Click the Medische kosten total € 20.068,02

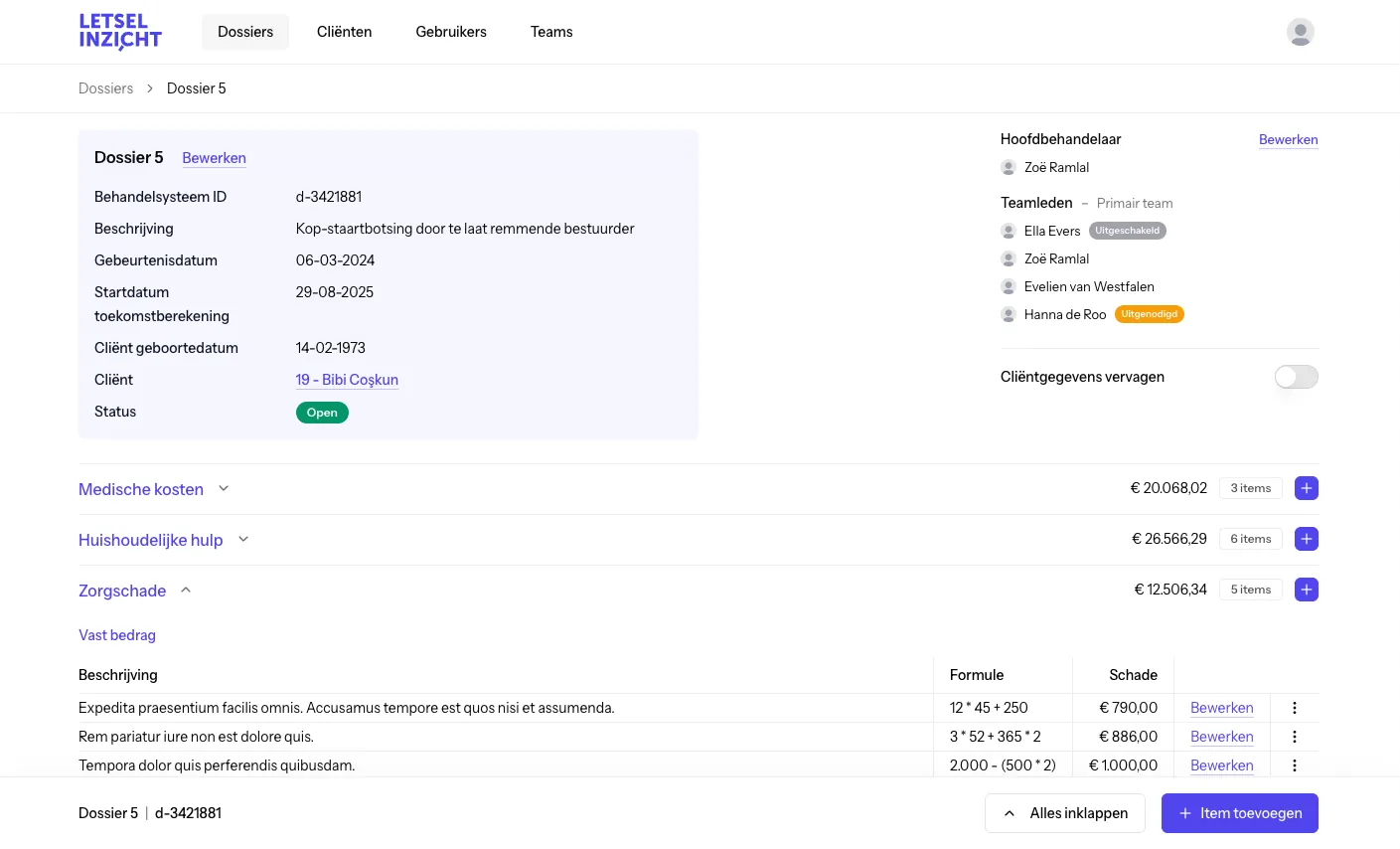pos(1168,488)
